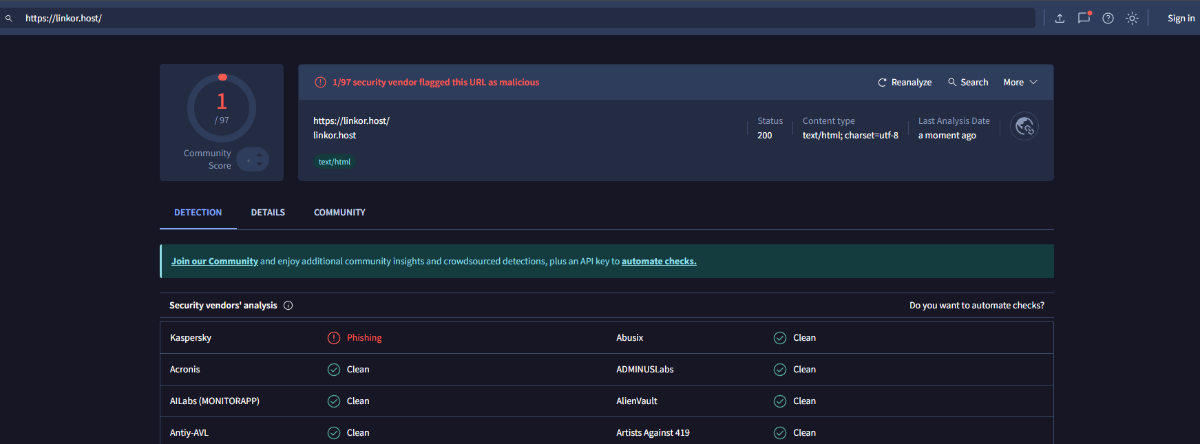Screen dimensions: 1200x444
Task: Select the Acronis vendor name
Action: pos(185,369)
